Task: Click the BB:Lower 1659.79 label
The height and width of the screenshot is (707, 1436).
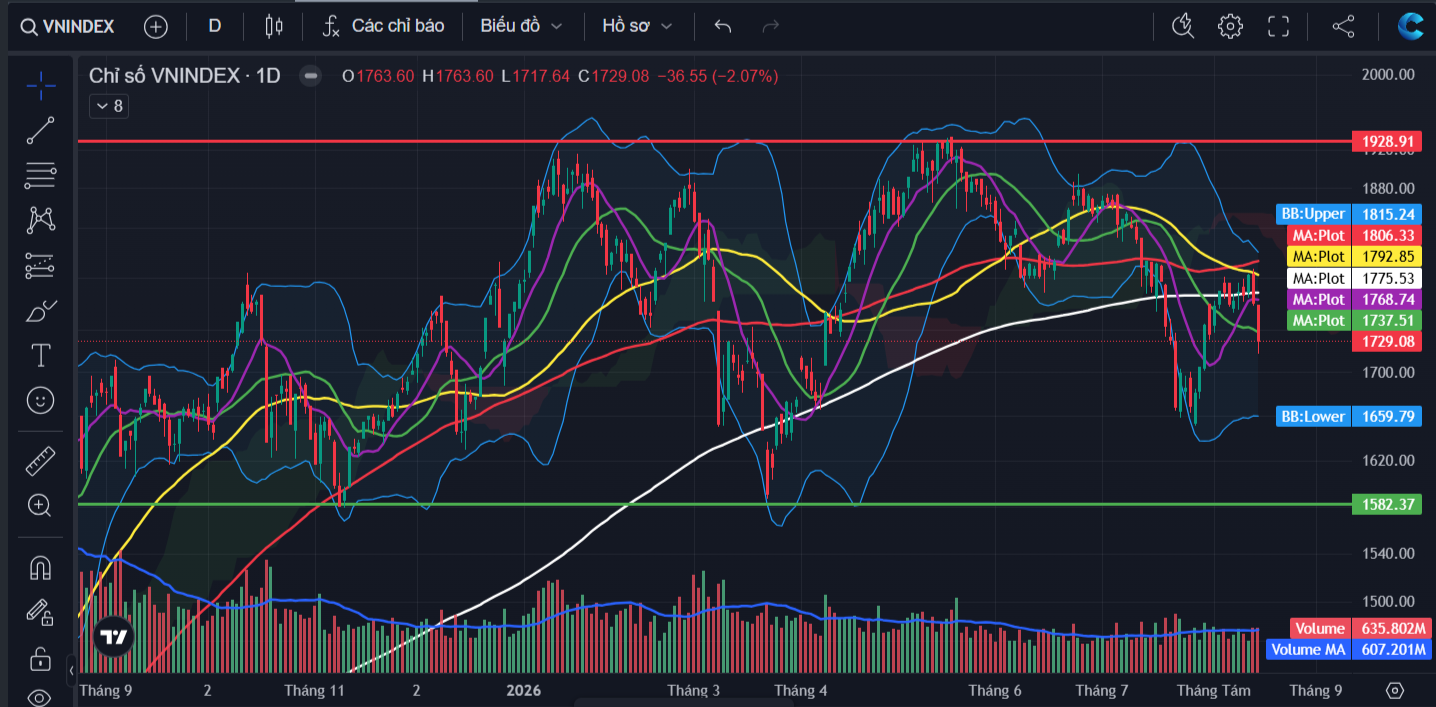Action: click(x=1348, y=416)
